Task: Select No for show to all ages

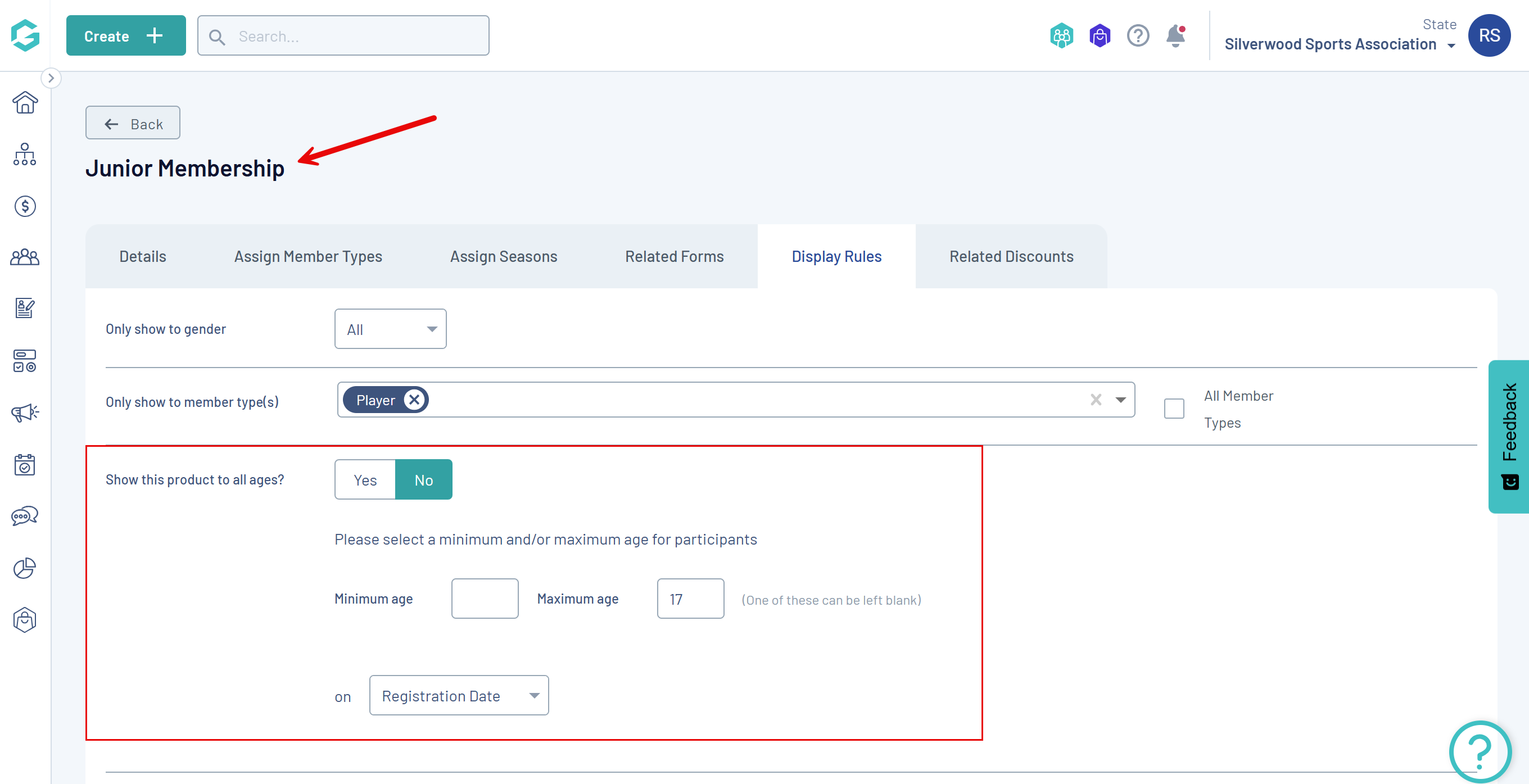Action: [423, 479]
